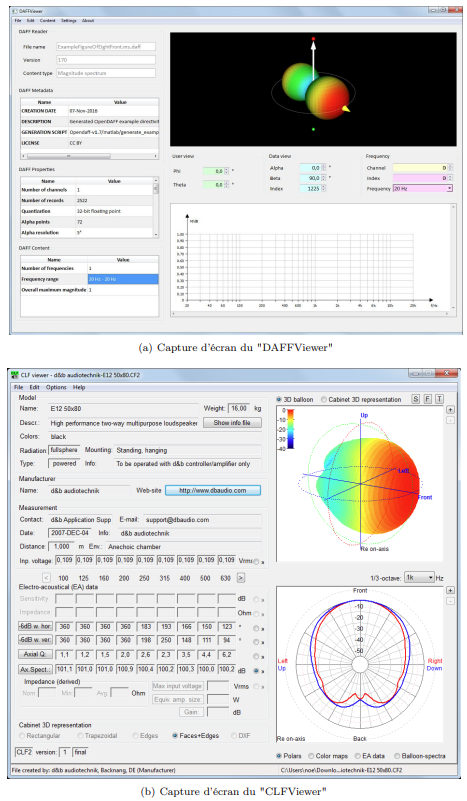
Task: Open the Help menu in CLF viewer
Action: point(79,387)
